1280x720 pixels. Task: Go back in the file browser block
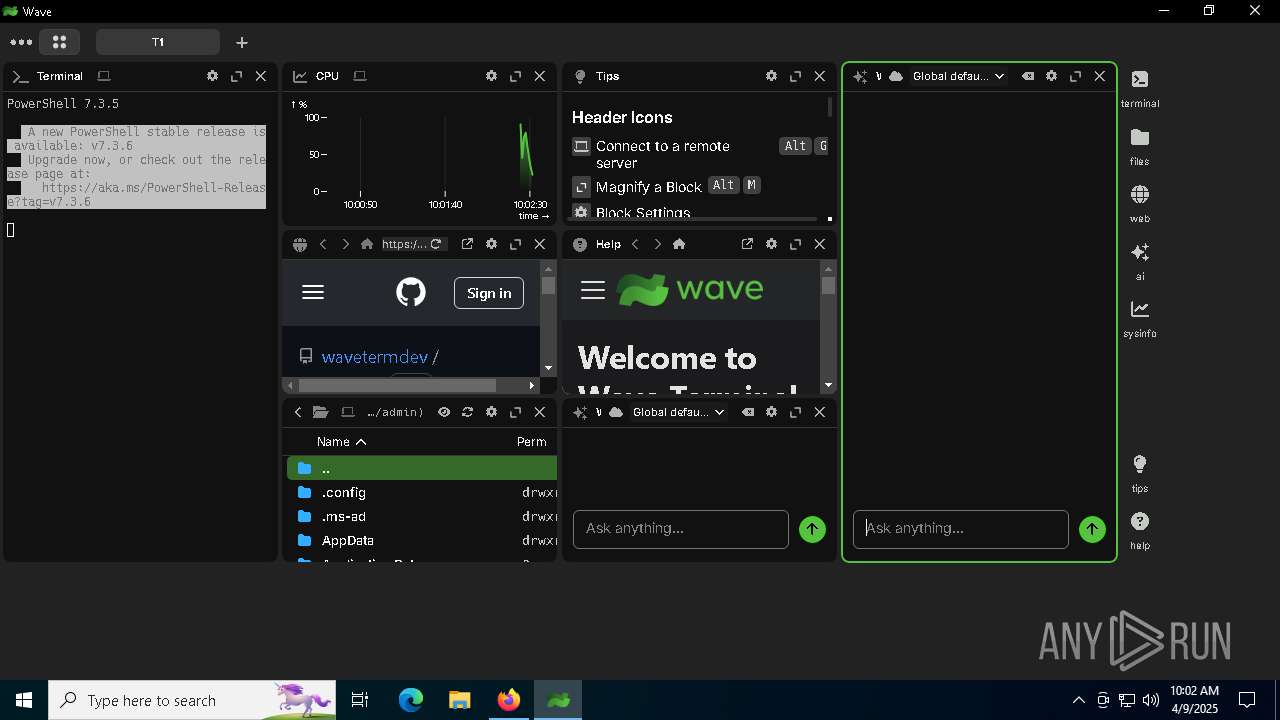pos(297,412)
